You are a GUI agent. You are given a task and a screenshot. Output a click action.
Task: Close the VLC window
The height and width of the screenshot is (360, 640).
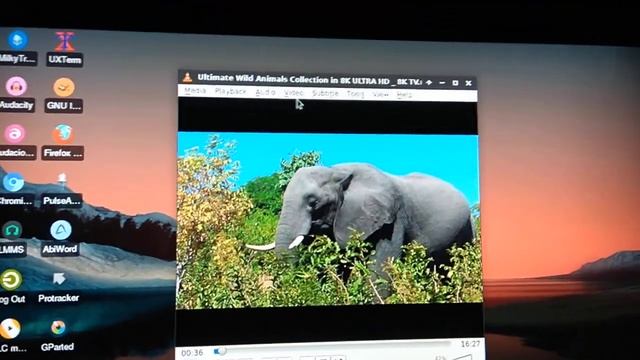click(469, 83)
